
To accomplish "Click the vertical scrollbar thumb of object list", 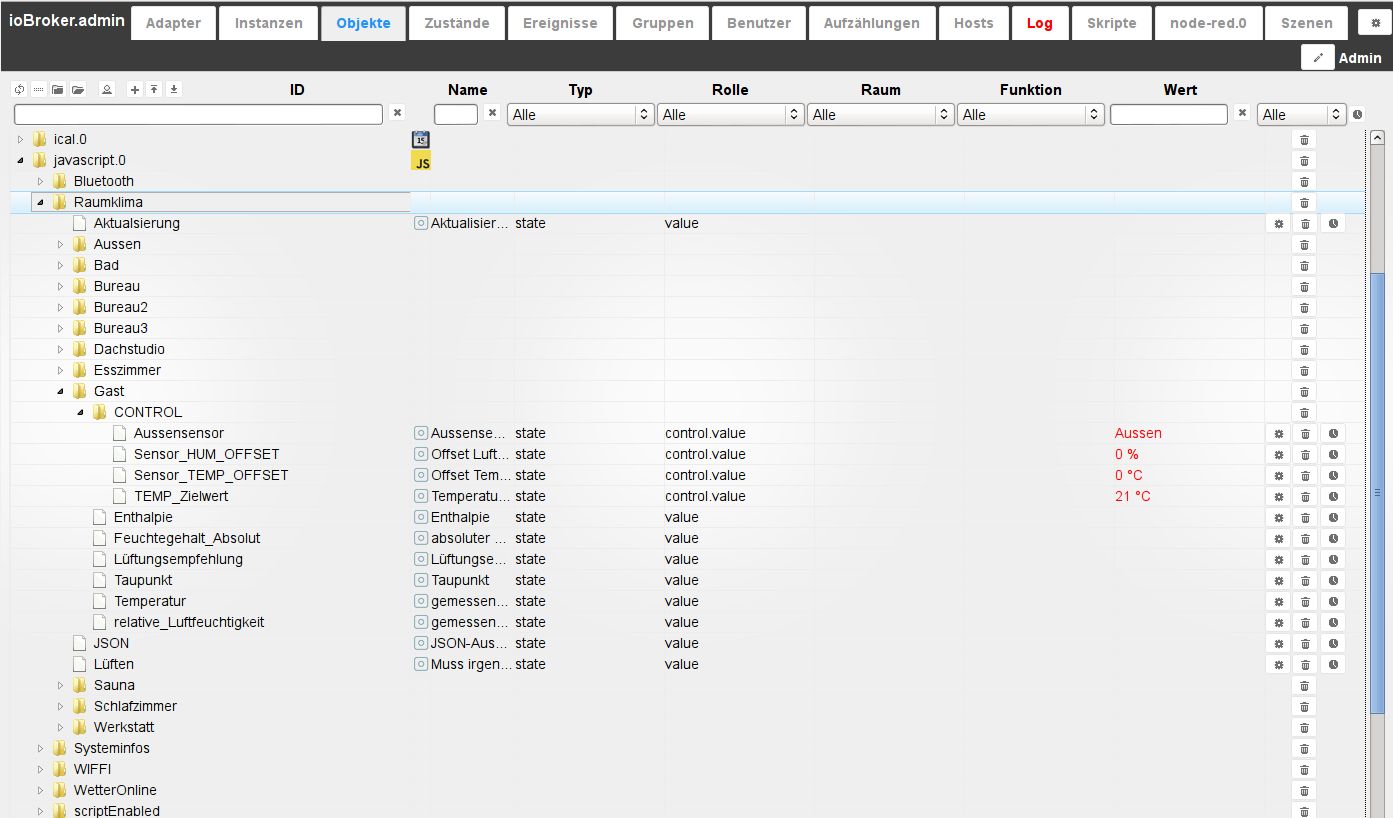I will point(1377,491).
